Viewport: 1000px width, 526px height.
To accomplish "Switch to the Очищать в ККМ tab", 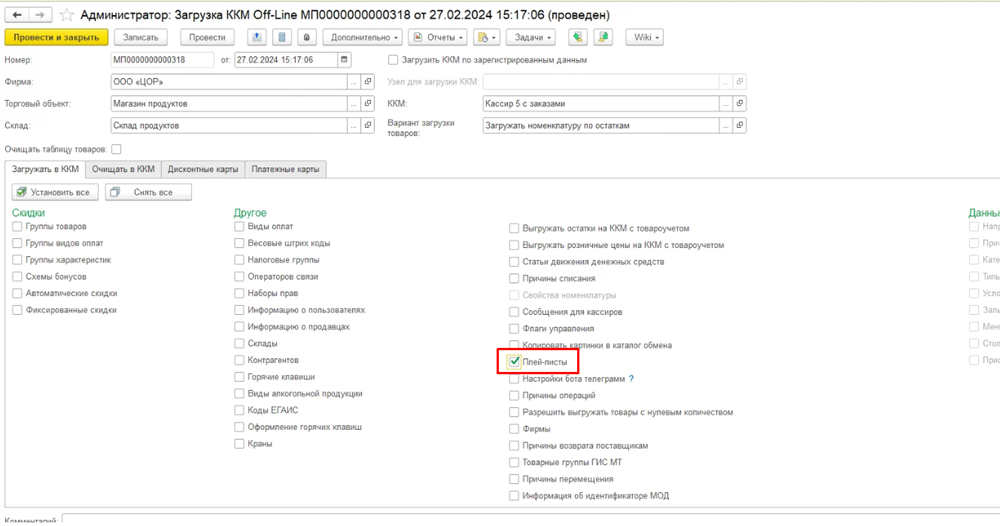I will (x=124, y=169).
